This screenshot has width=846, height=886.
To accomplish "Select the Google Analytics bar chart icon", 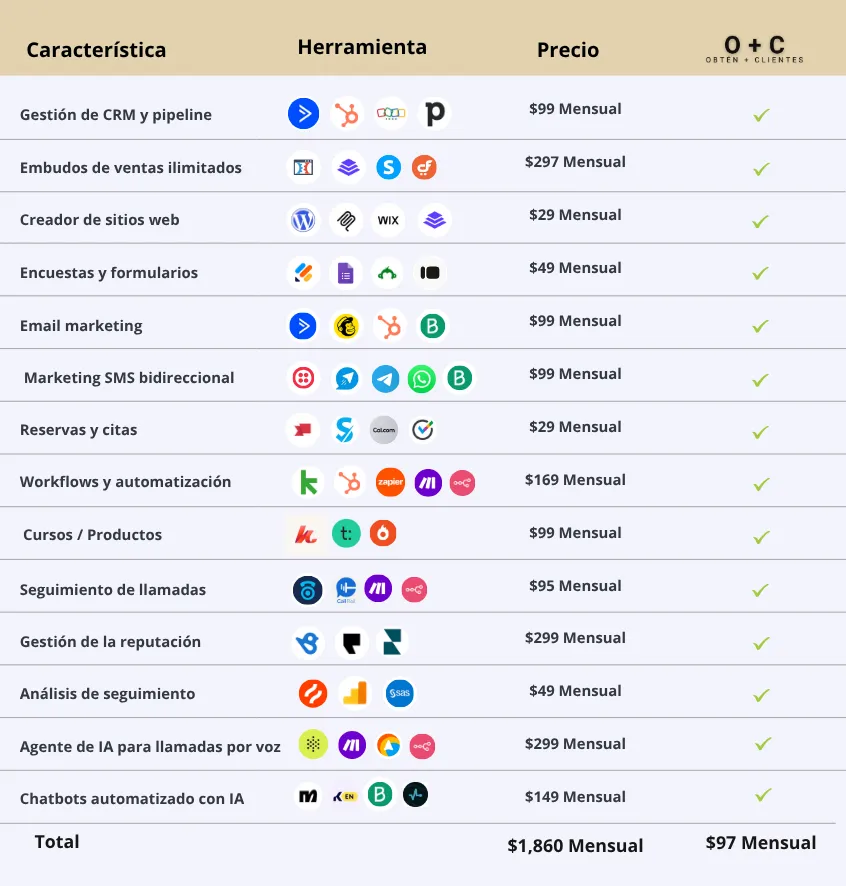I will pyautogui.click(x=355, y=693).
